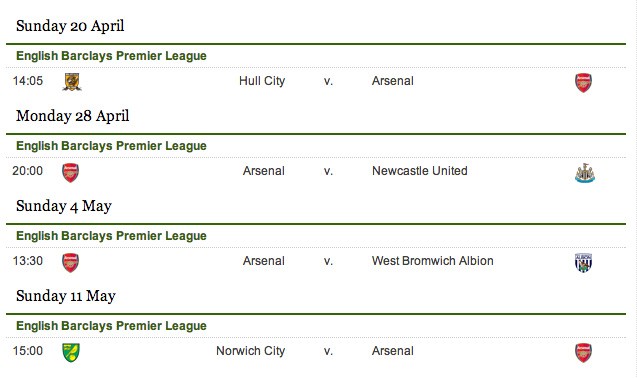The width and height of the screenshot is (637, 378).
Task: Click Arsenal in the 14:05 Hull City match
Action: pos(392,81)
